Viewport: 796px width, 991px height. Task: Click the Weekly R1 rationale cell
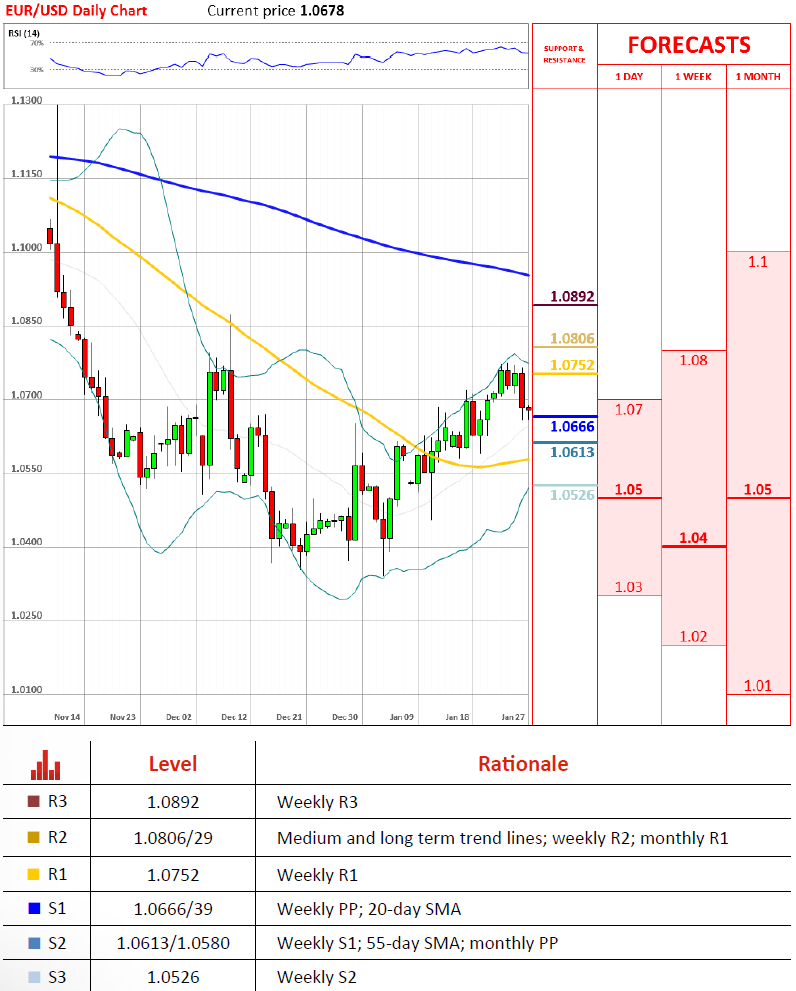point(317,875)
